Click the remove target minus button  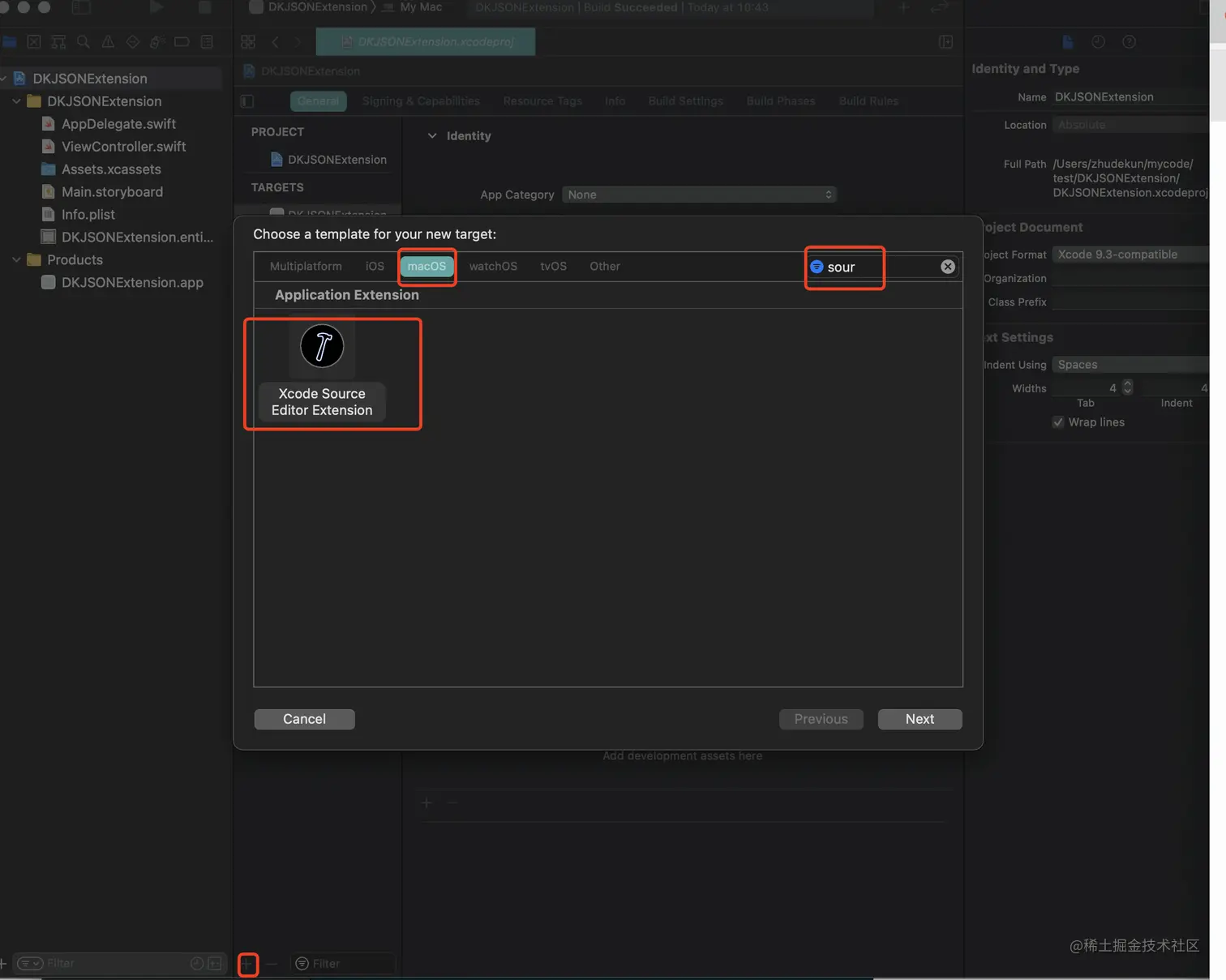coord(272,964)
